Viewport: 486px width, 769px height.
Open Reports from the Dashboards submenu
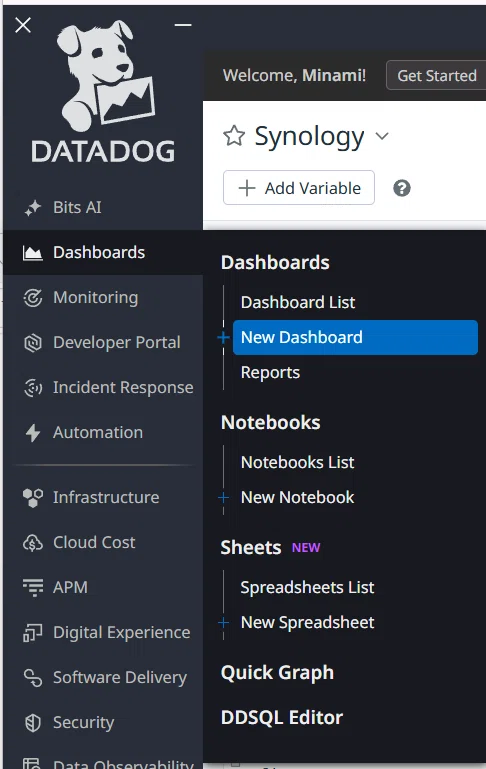pos(270,373)
